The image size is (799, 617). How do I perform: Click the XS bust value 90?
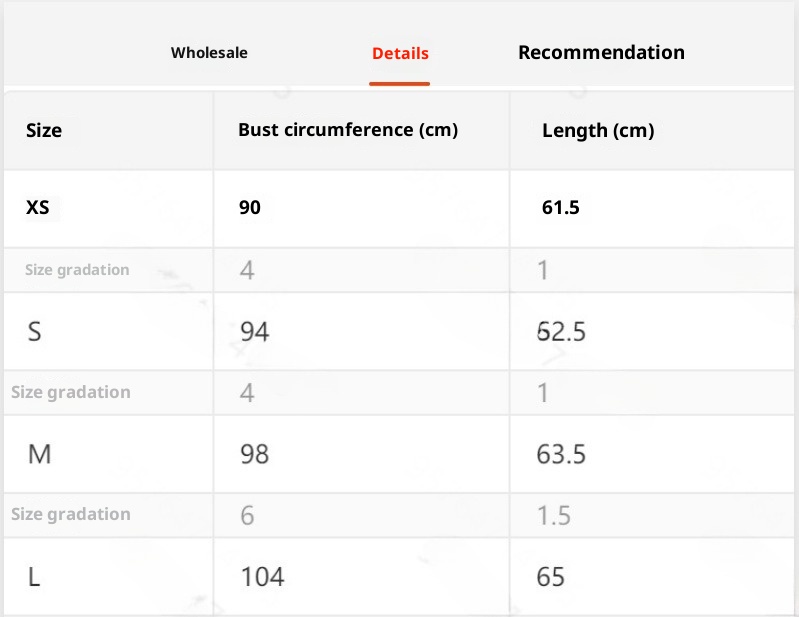[250, 208]
